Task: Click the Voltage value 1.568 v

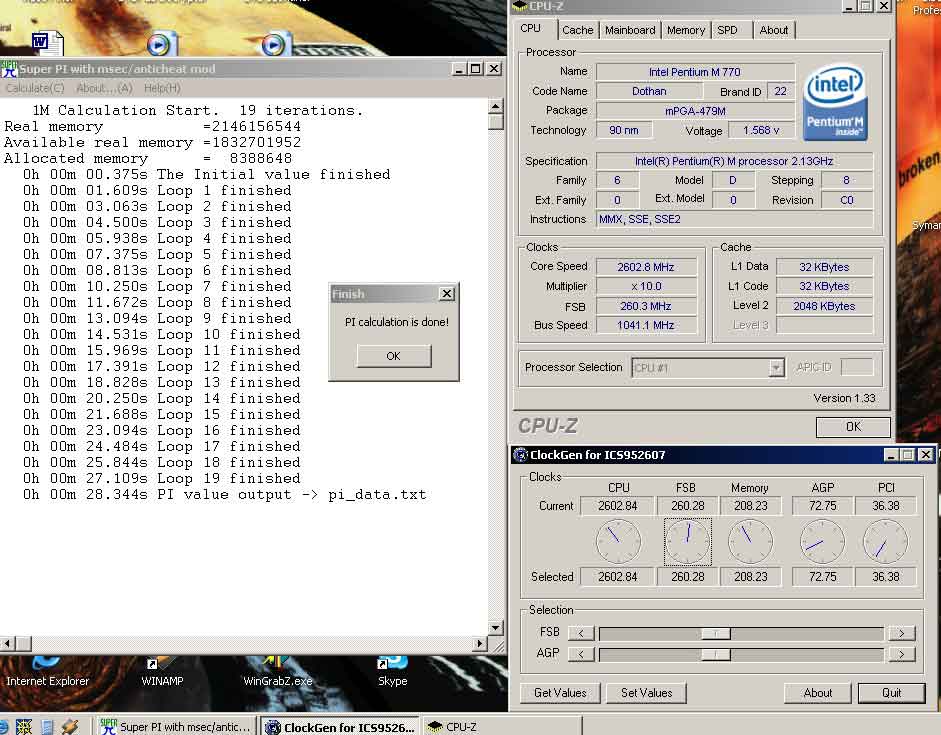Action: tap(761, 130)
